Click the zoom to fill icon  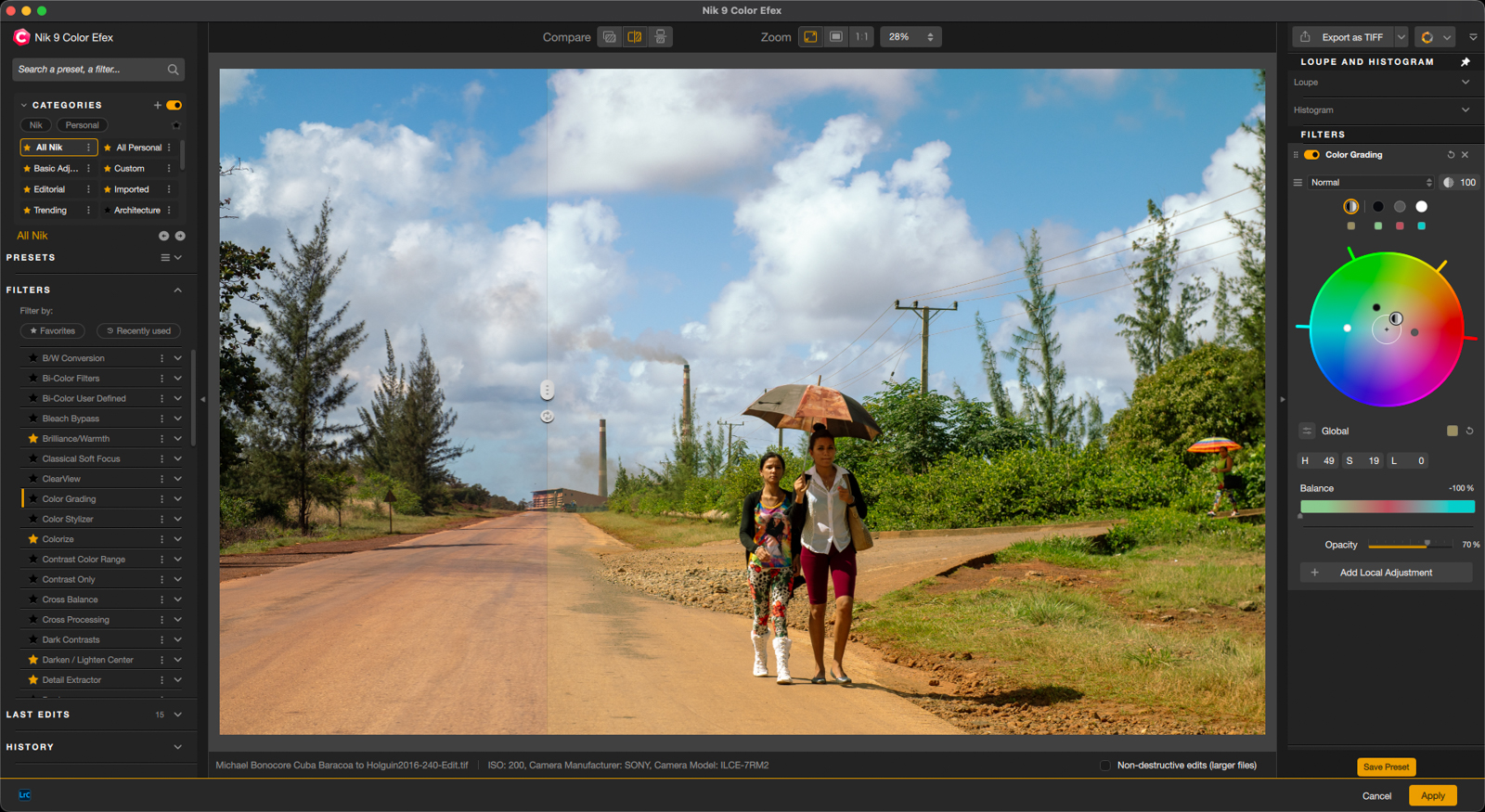[836, 37]
